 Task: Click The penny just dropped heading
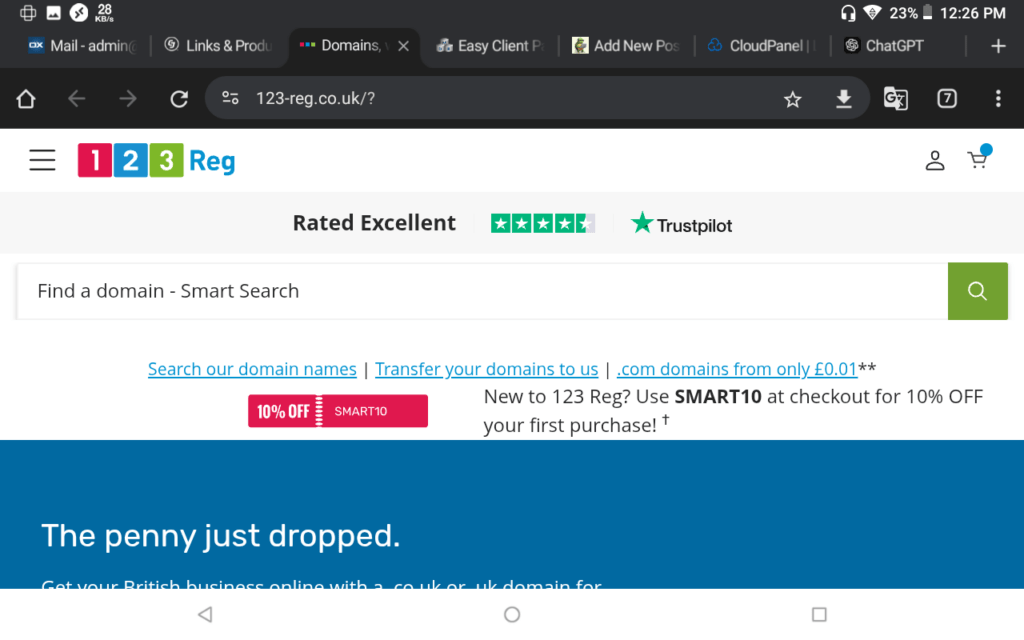(221, 536)
